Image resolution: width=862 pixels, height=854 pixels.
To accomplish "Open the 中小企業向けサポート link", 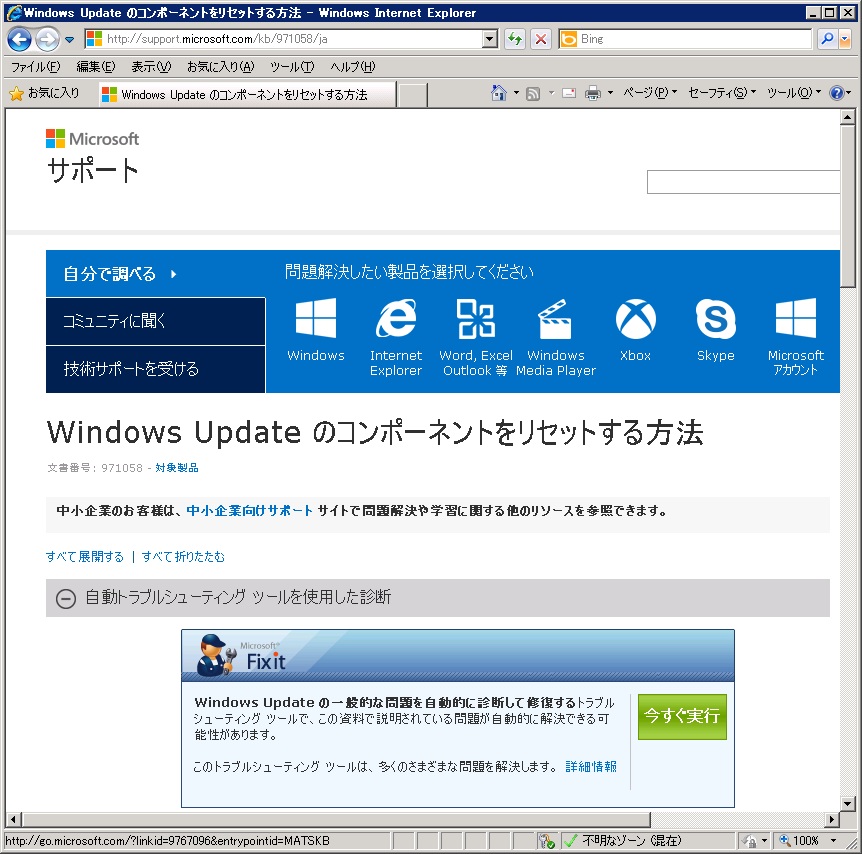I will pyautogui.click(x=249, y=511).
